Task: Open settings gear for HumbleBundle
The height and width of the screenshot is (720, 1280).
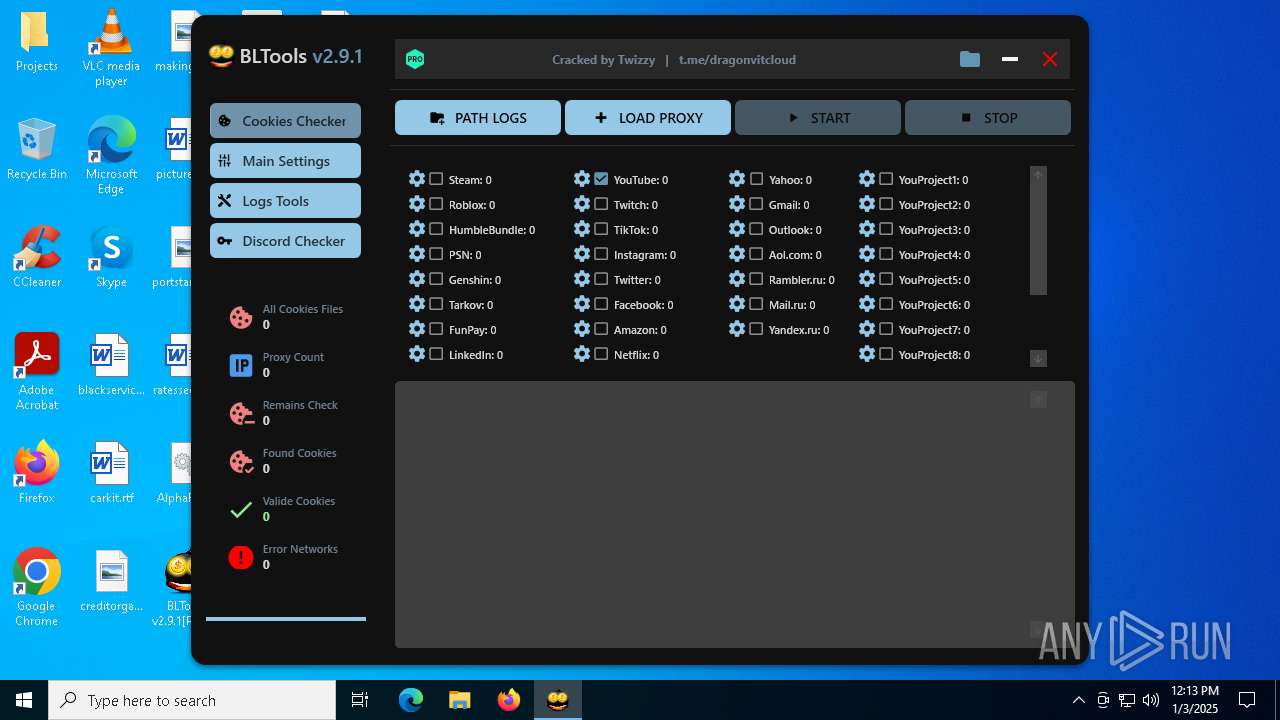Action: coord(417,229)
